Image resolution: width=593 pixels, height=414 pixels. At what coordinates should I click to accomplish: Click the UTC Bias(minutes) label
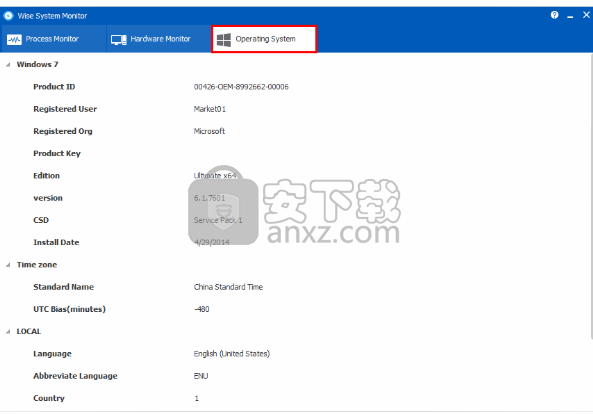pos(69,309)
